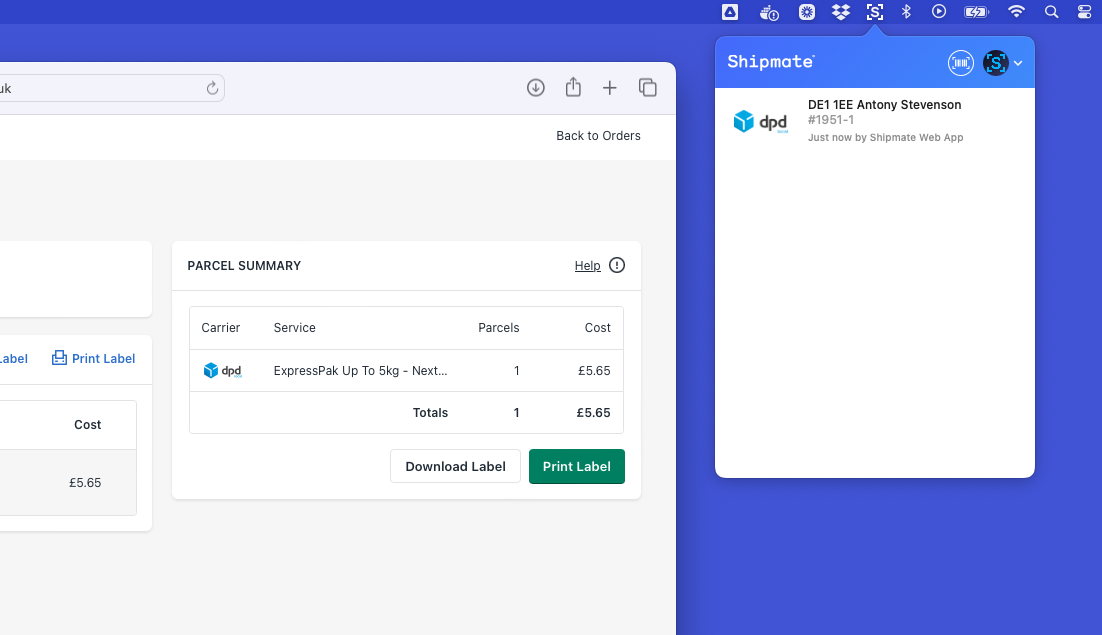Click the Help link in Parcel Summary

click(587, 265)
